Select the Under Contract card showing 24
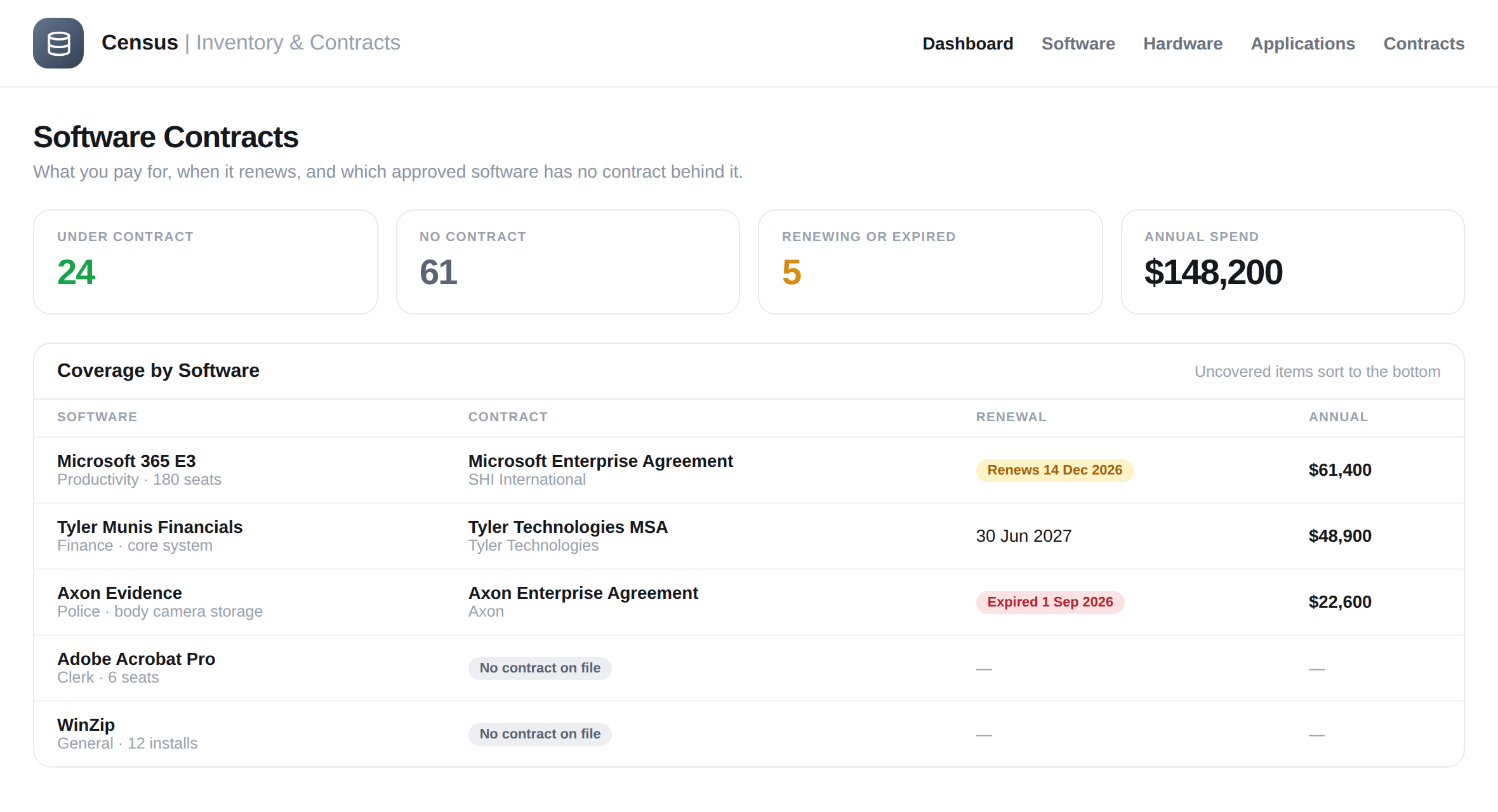Screen dimensions: 1498x812 206,262
